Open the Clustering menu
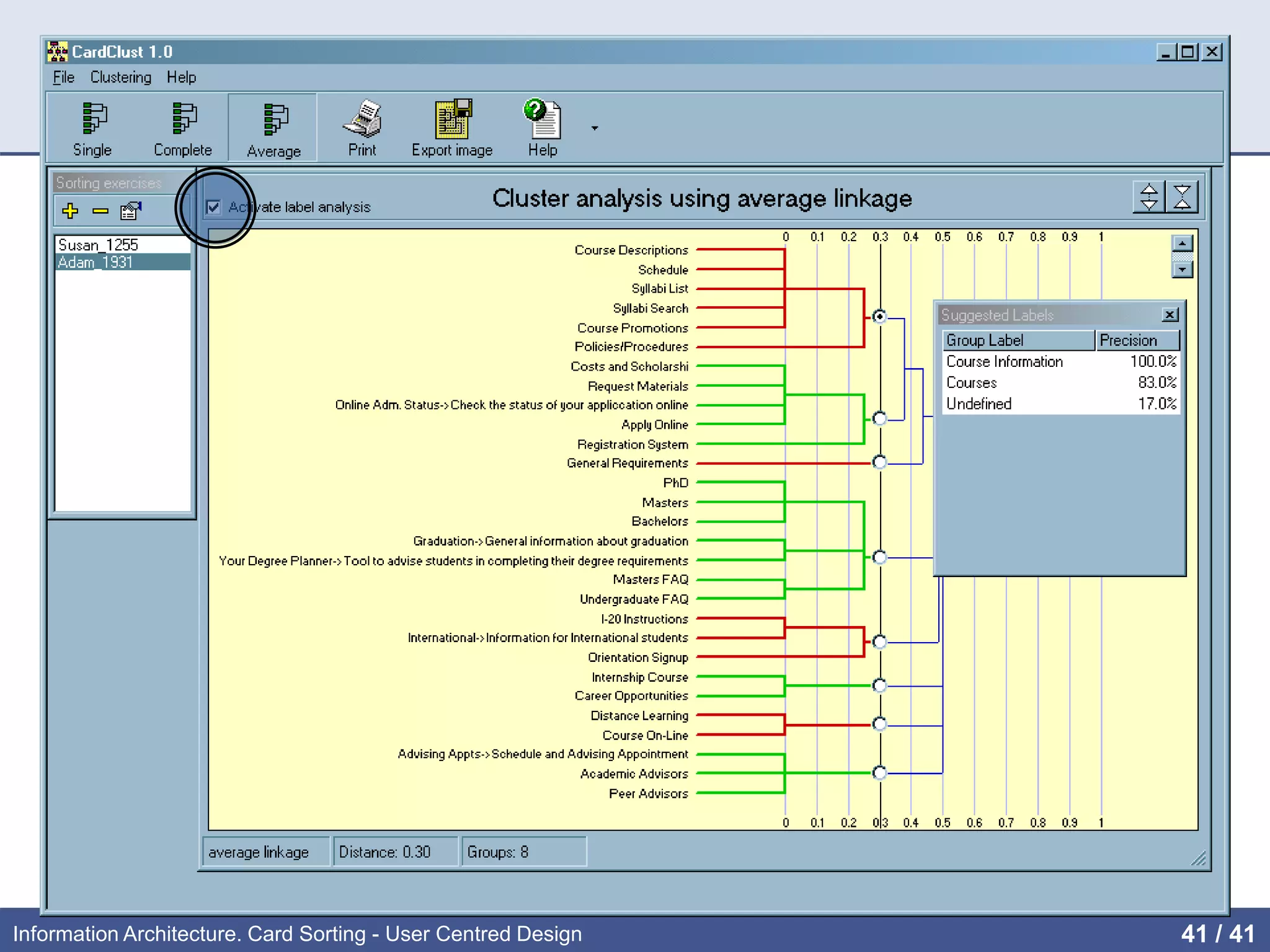This screenshot has width=1270, height=952. coord(121,77)
